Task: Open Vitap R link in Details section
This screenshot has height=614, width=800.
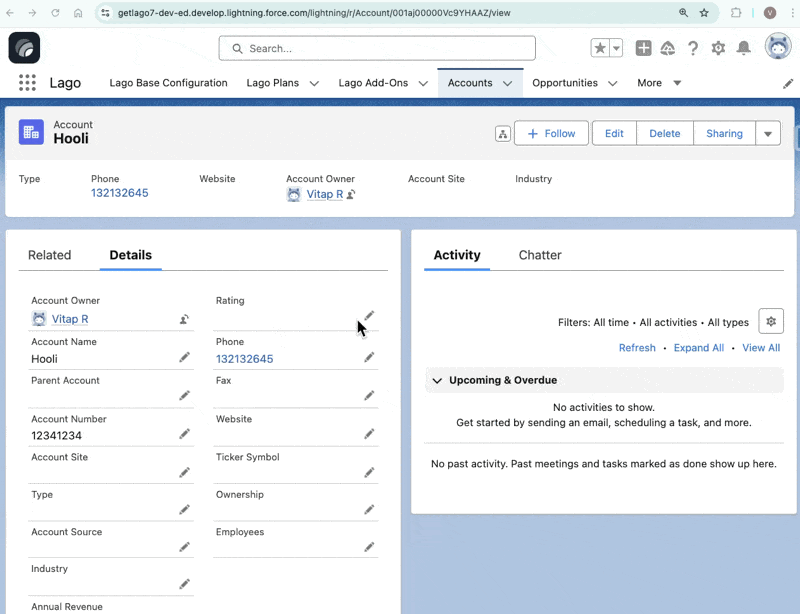Action: (70, 319)
